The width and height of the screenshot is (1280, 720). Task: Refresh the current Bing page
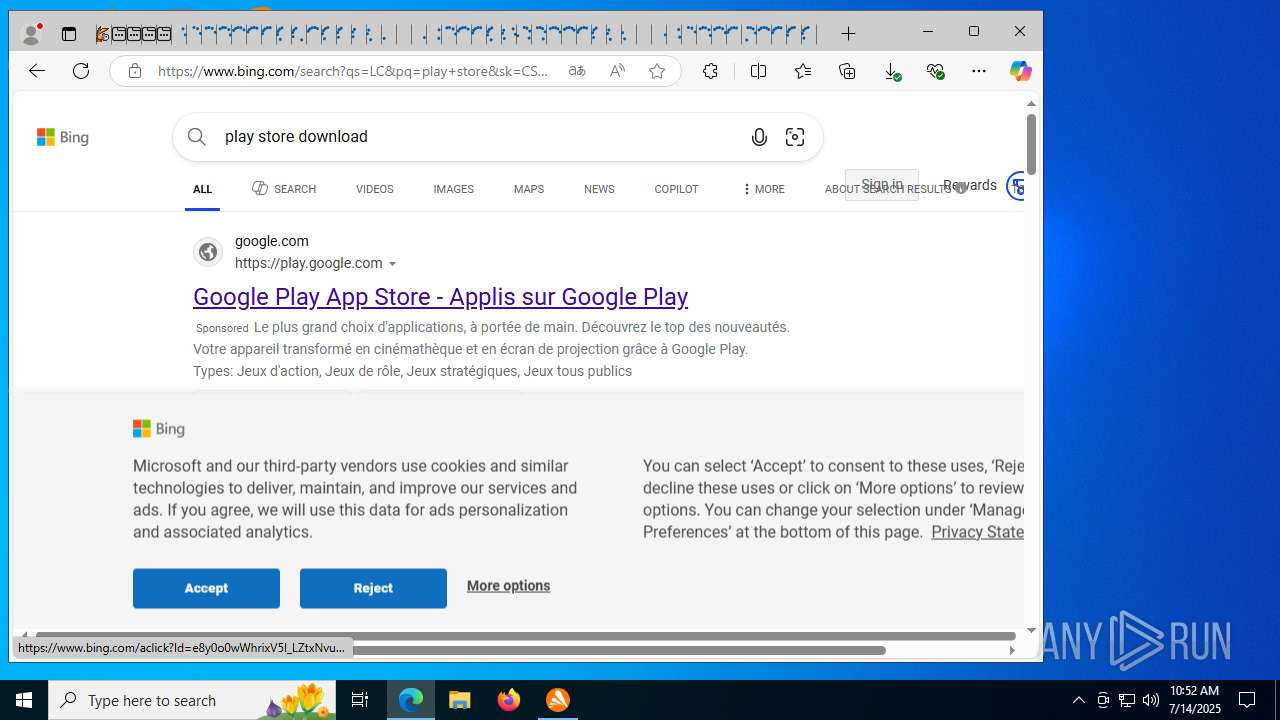click(81, 71)
